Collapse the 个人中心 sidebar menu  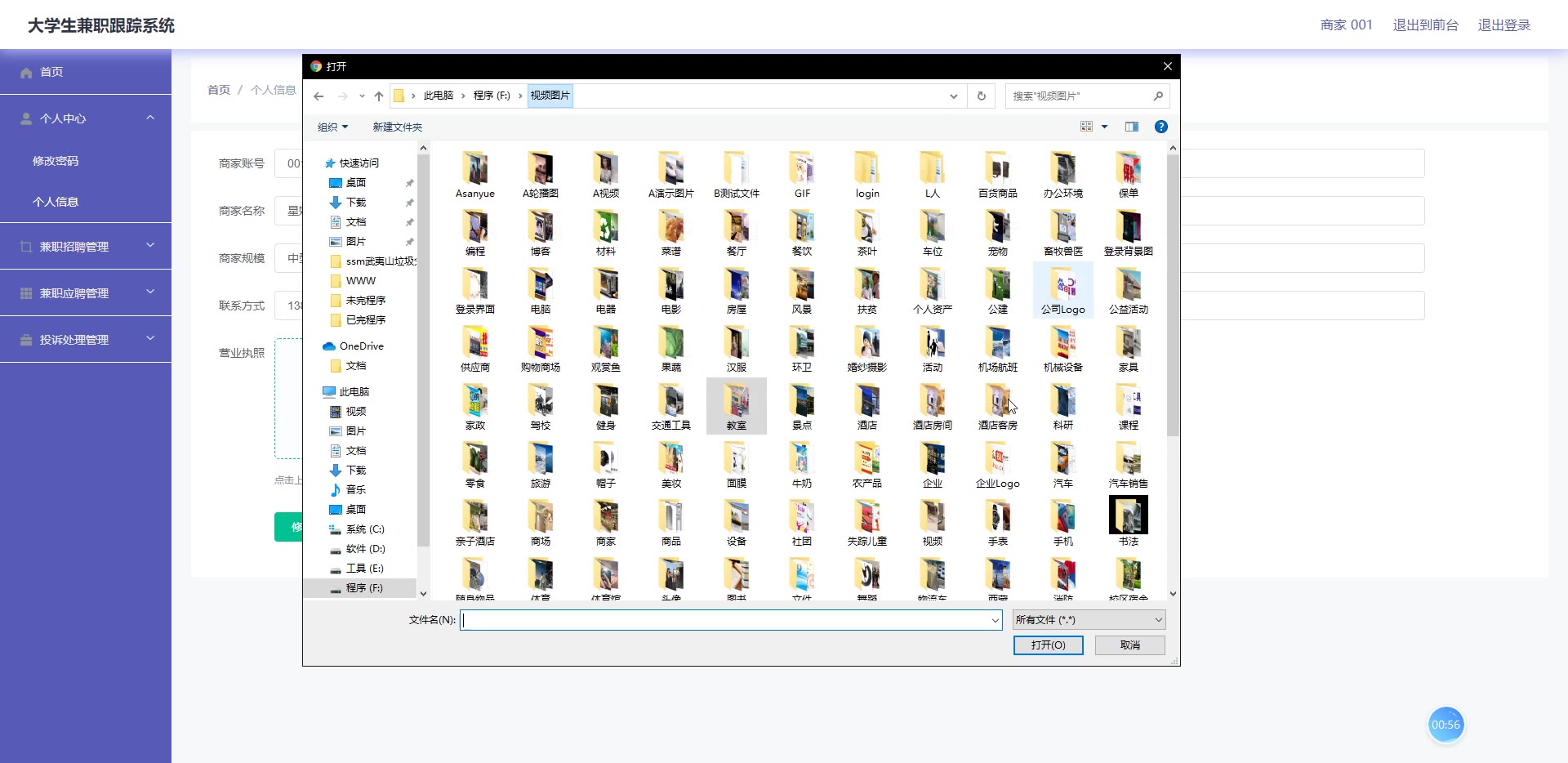tap(86, 118)
